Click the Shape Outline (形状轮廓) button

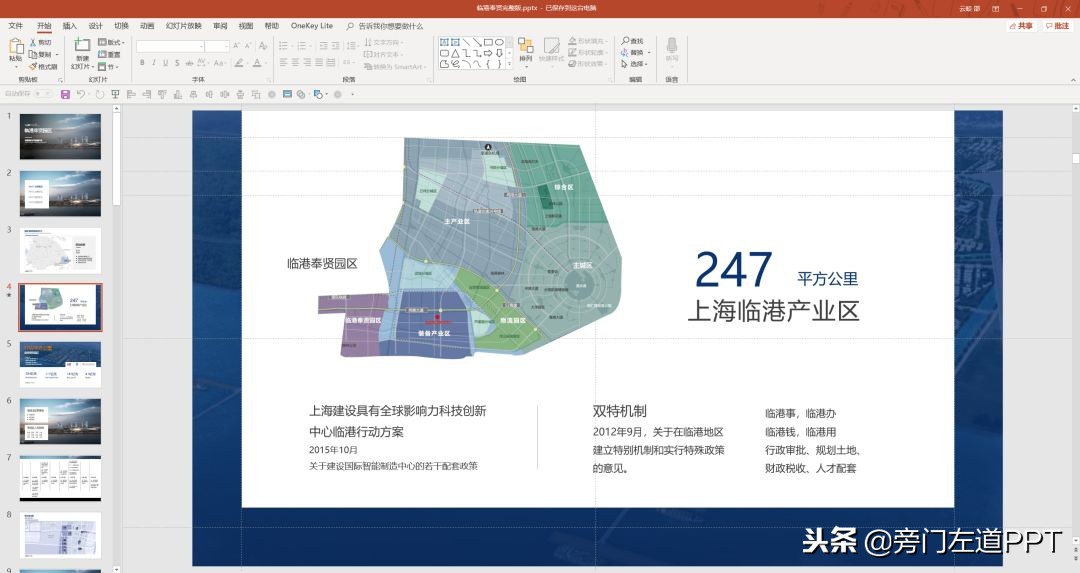pos(587,52)
